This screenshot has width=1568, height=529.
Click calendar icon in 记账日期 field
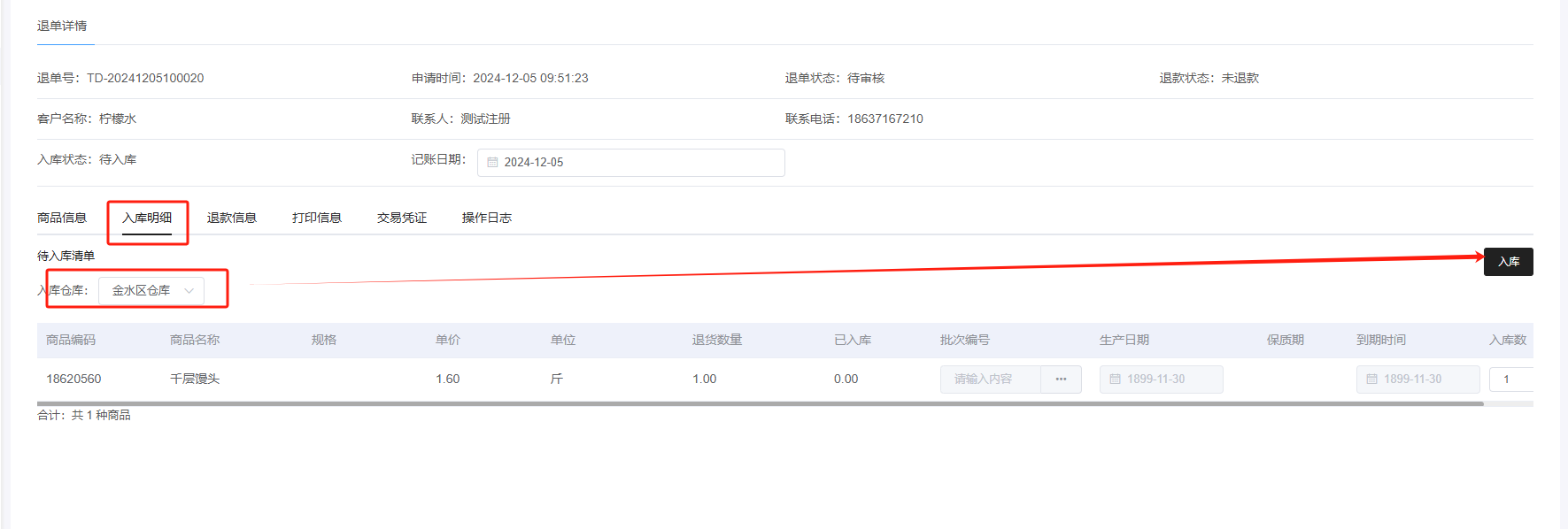pyautogui.click(x=493, y=163)
